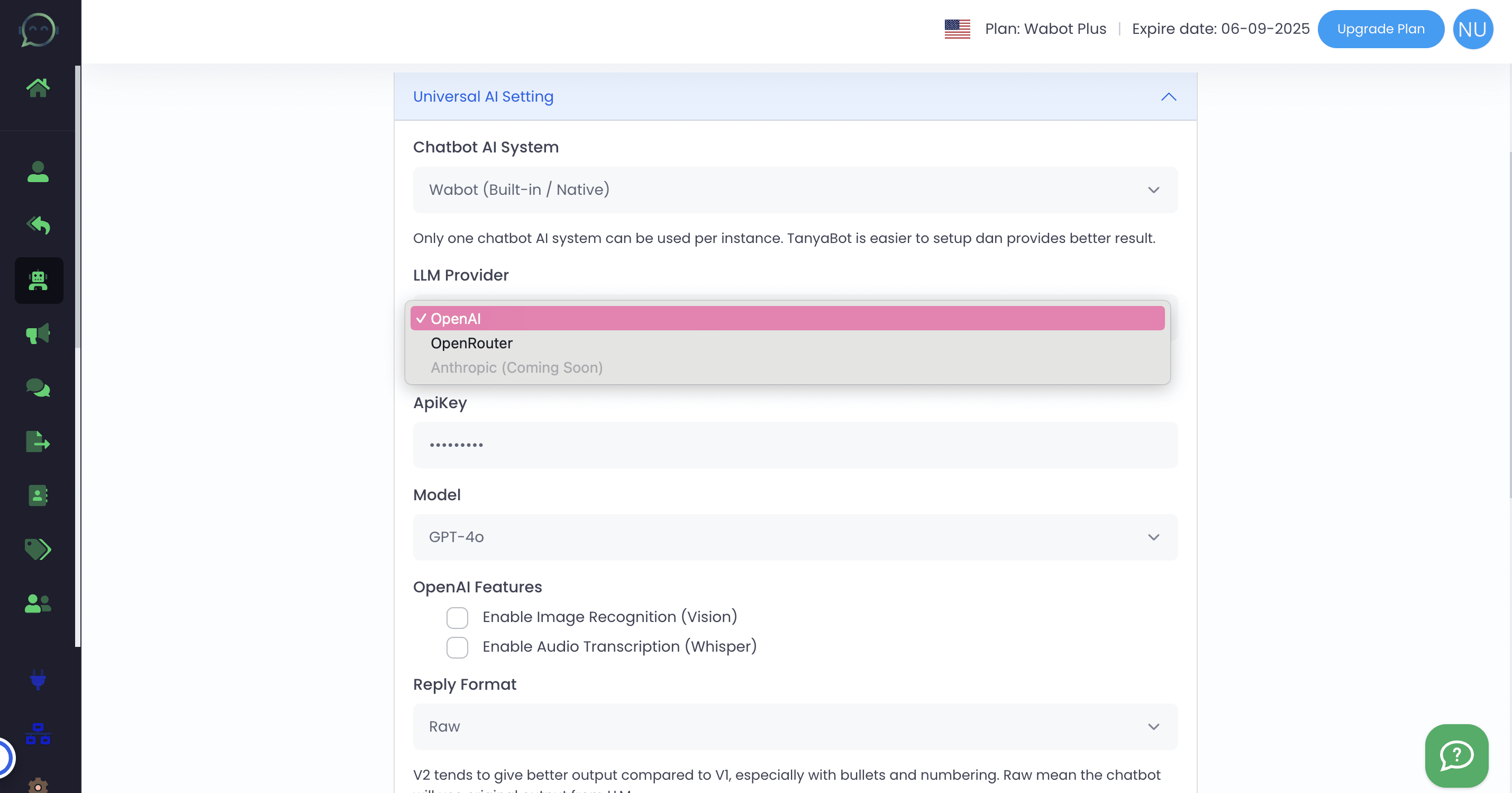Open the chatbot robot sidebar icon
Image resolution: width=1512 pixels, height=793 pixels.
(39, 280)
